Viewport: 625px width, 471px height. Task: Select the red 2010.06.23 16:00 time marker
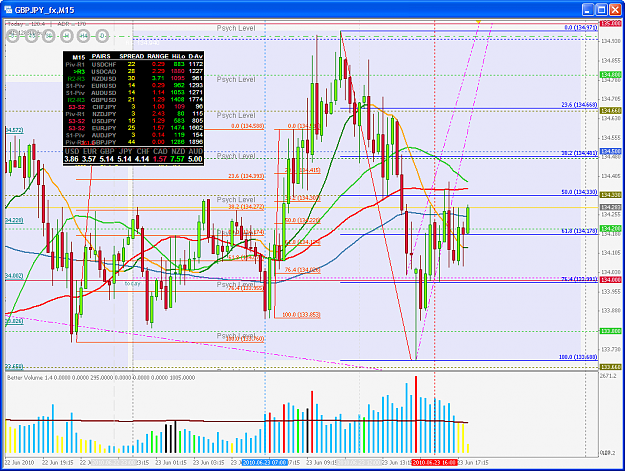pyautogui.click(x=434, y=463)
